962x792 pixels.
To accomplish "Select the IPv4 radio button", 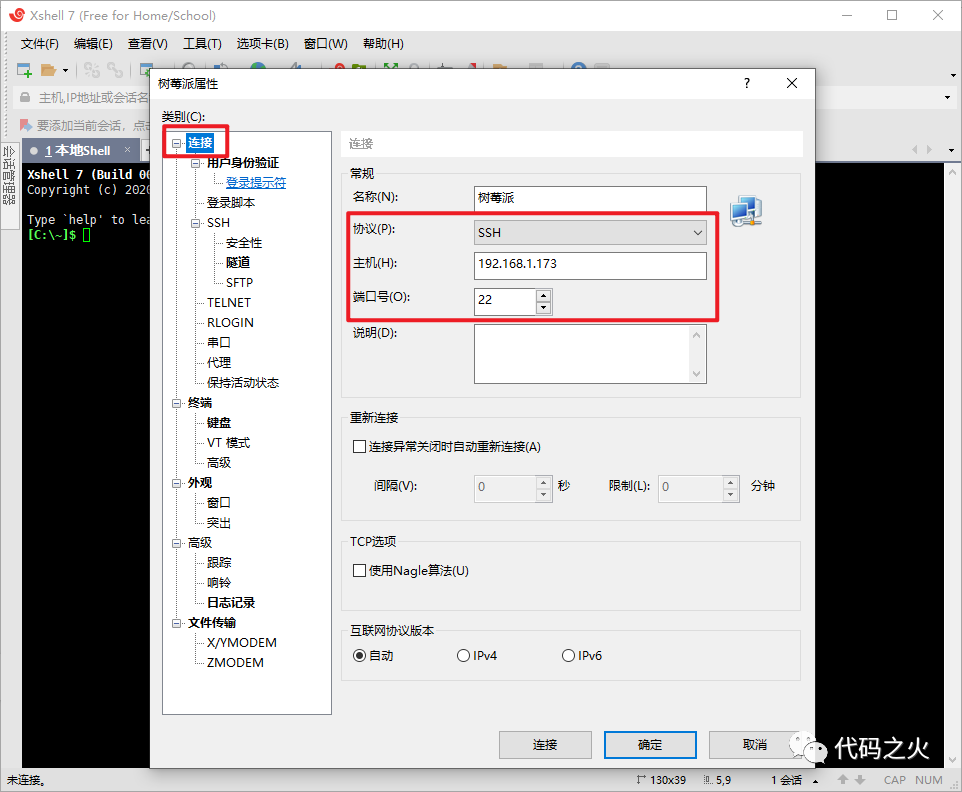I will point(463,656).
